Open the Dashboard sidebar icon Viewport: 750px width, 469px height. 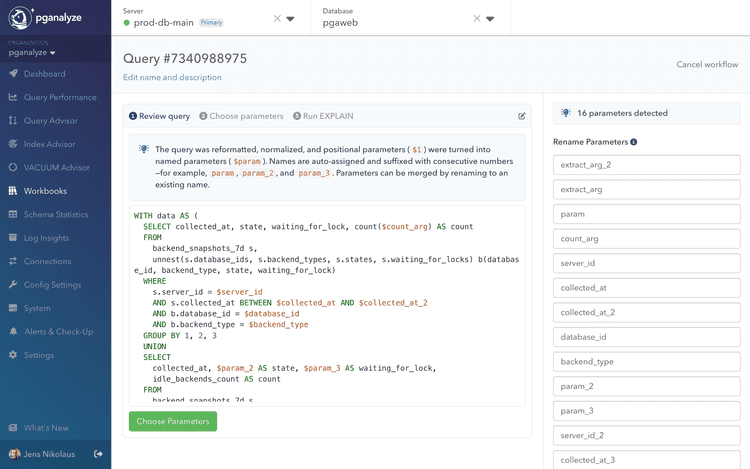(x=13, y=74)
